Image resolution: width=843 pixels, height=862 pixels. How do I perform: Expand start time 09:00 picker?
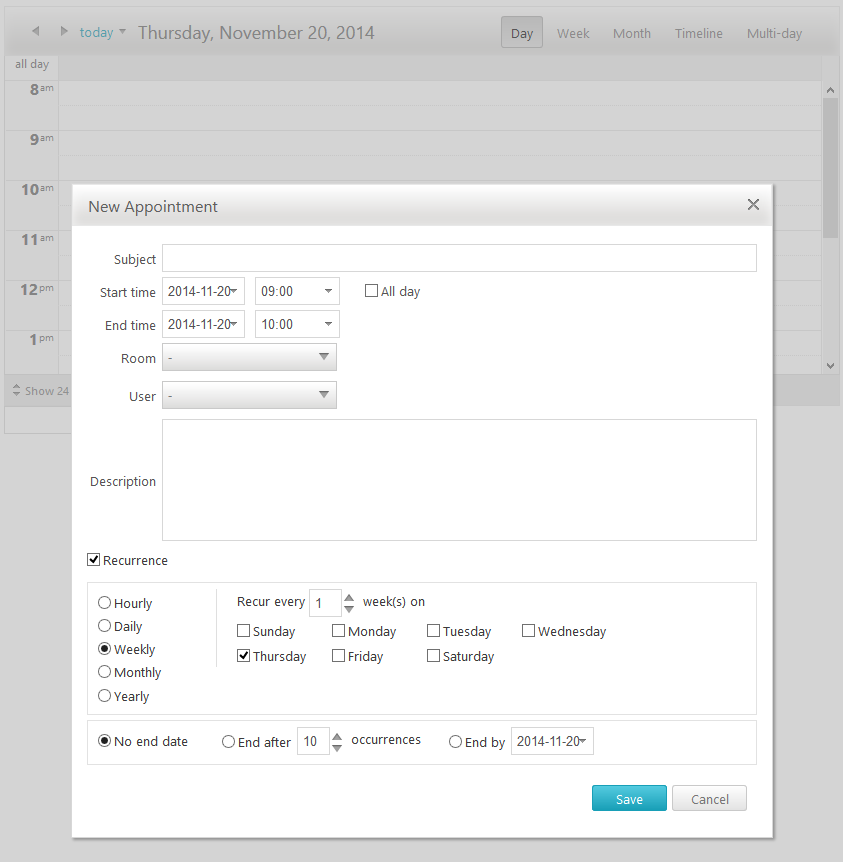coord(328,291)
